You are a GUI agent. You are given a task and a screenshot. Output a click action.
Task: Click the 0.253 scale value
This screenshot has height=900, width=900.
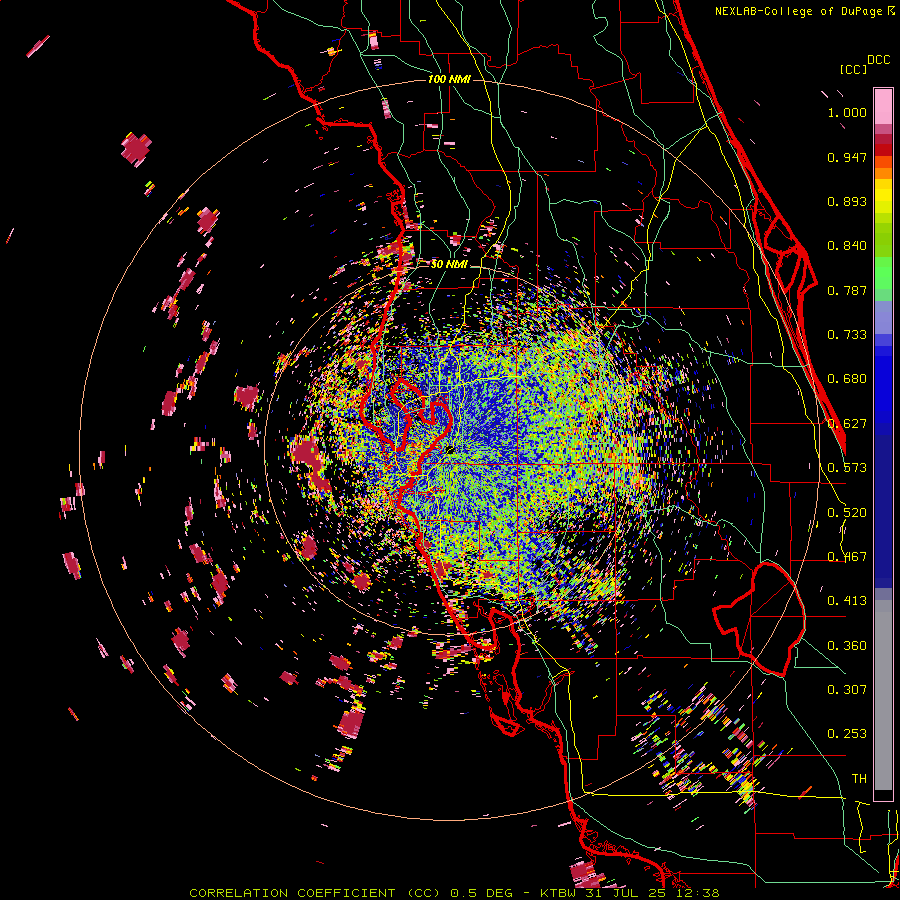pos(847,734)
